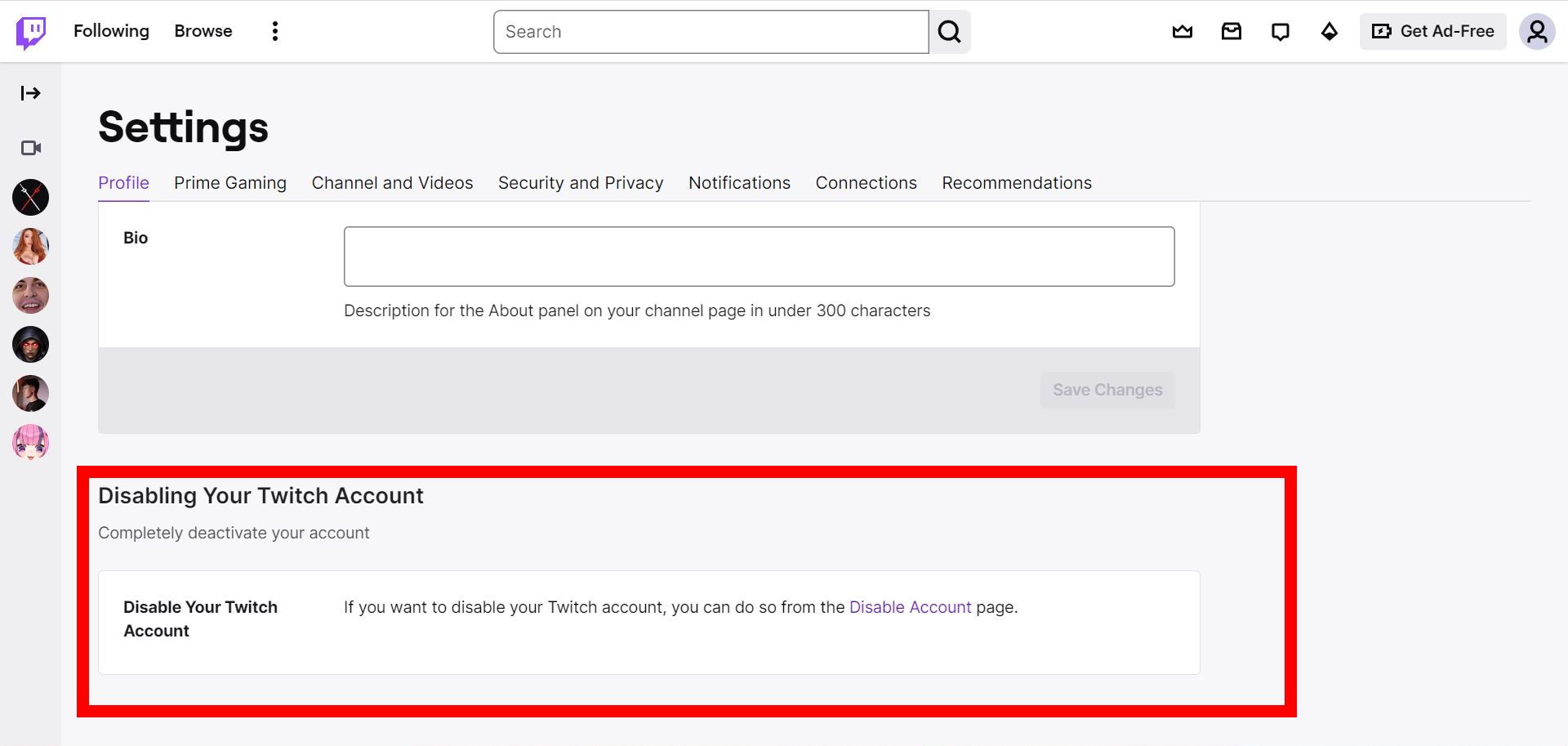Click inside the Bio text box
Image resolution: width=1568 pixels, height=746 pixels.
pyautogui.click(x=758, y=256)
